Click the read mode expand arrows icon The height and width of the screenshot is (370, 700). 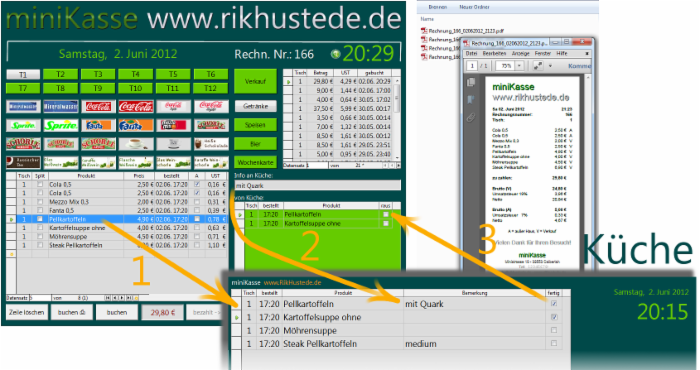[538, 65]
